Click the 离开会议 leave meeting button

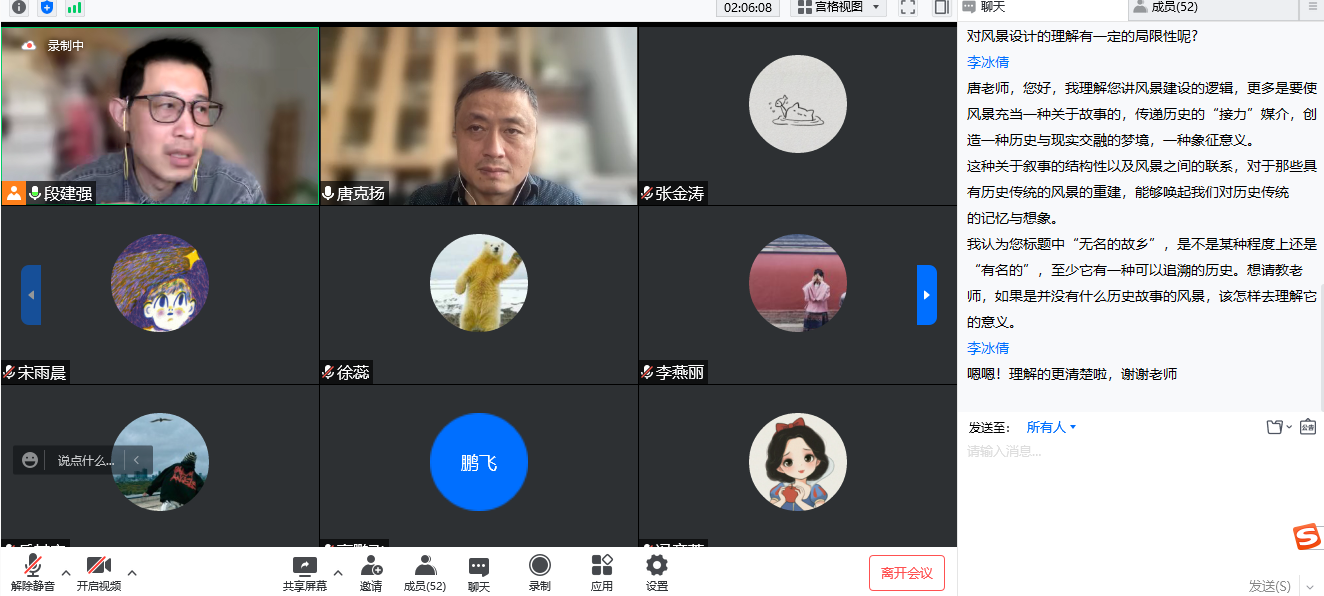click(x=906, y=573)
